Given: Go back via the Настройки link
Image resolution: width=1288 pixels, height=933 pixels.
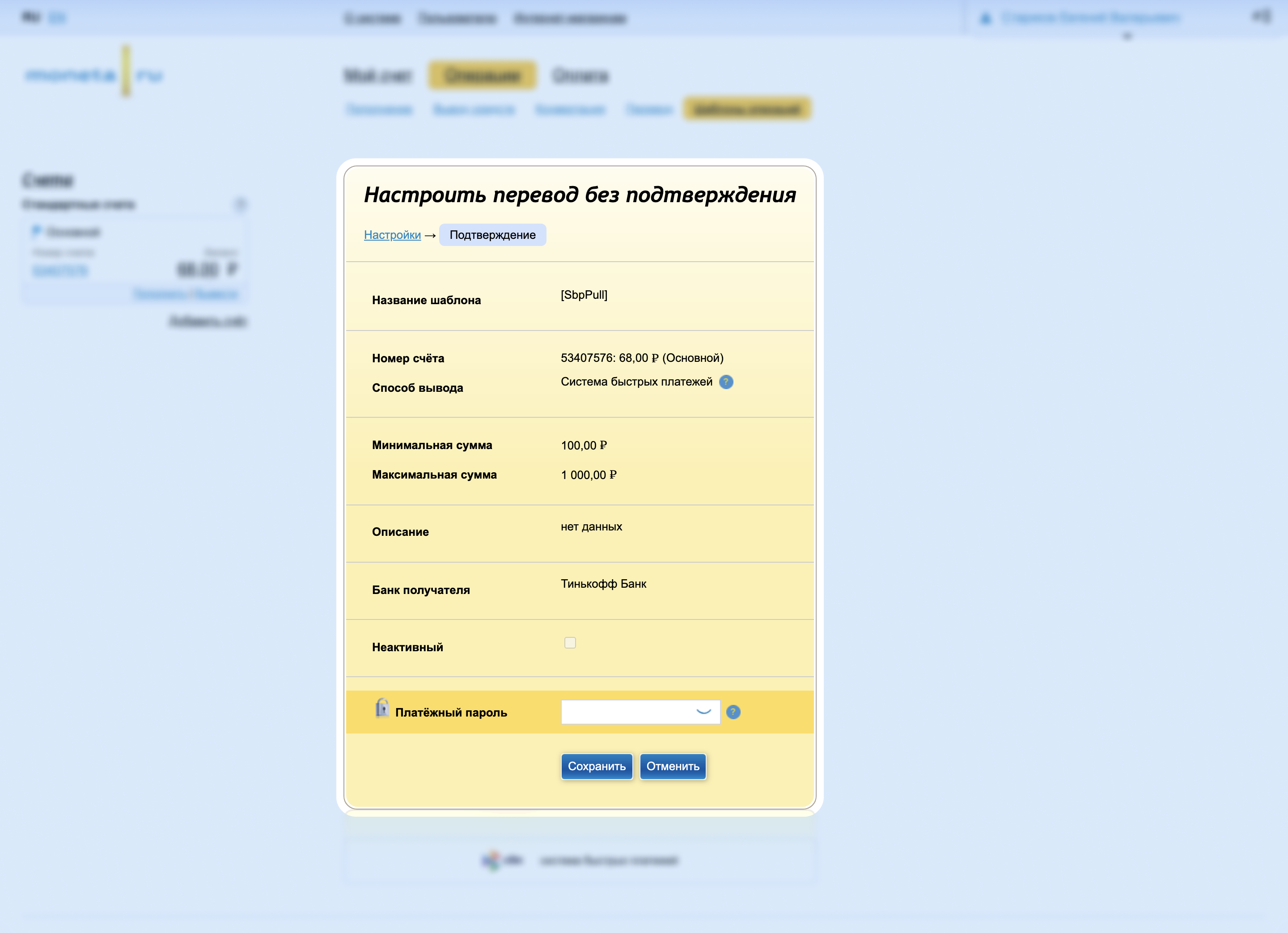Looking at the screenshot, I should (x=392, y=235).
